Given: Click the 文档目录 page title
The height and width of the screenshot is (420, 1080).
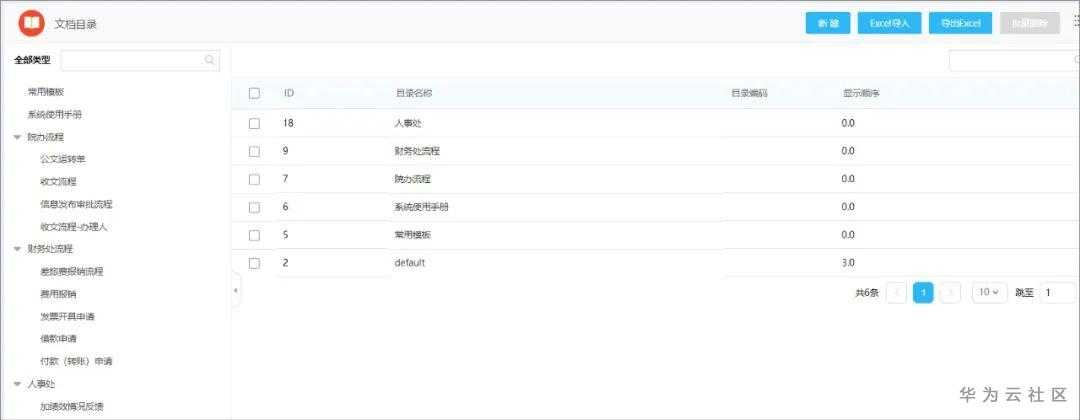Looking at the screenshot, I should (x=75, y=24).
